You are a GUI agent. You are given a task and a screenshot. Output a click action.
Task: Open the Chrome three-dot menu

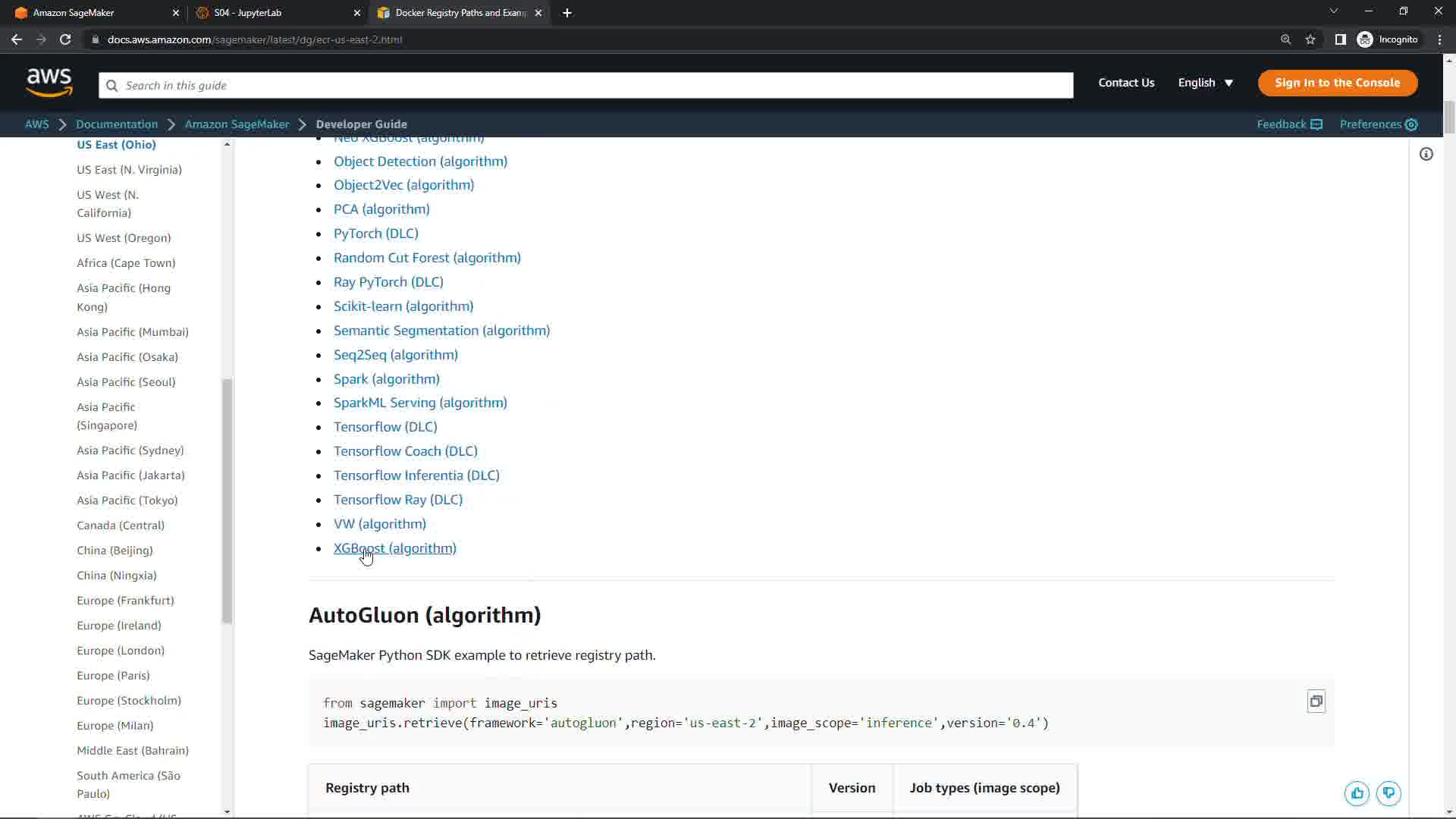1439,39
